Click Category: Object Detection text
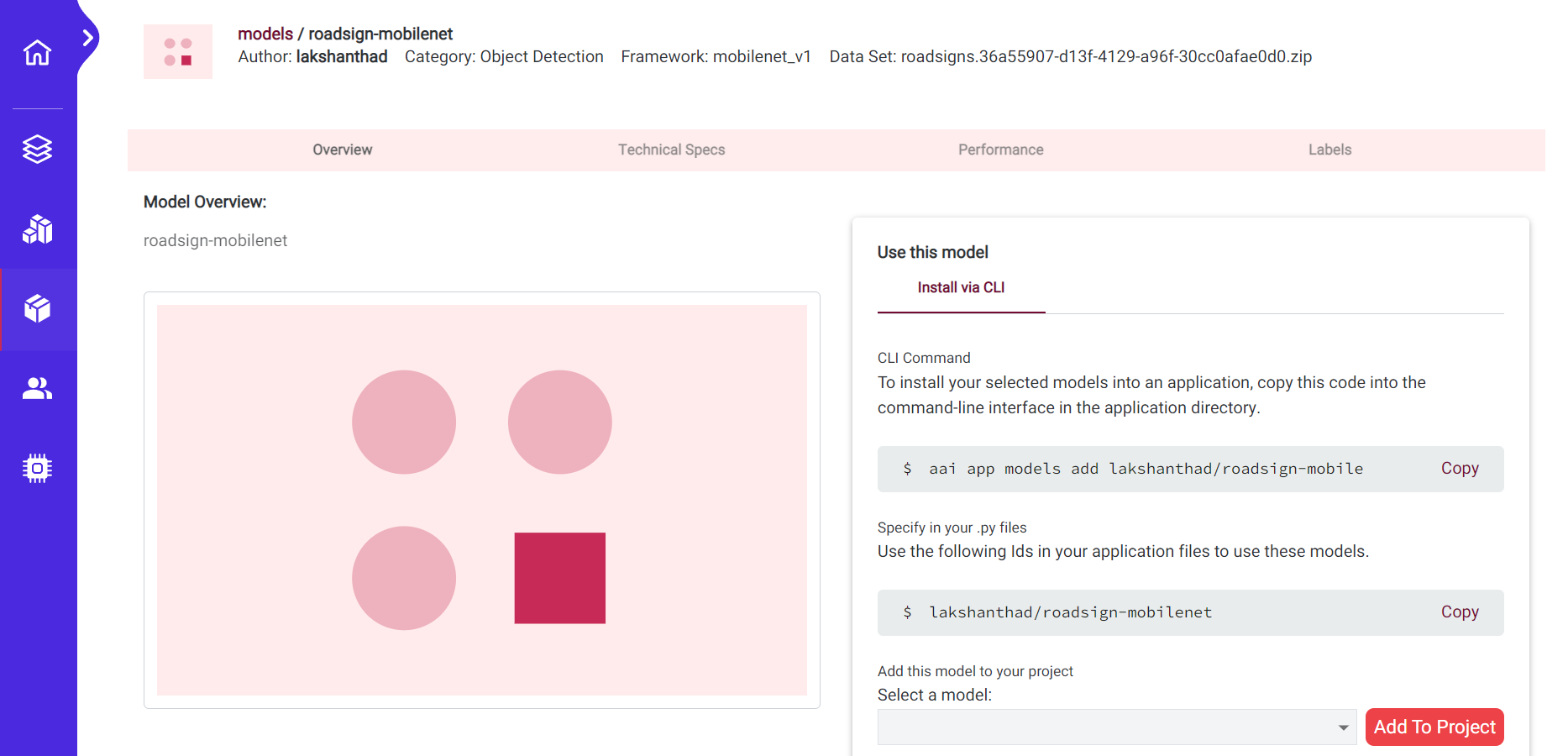Image resolution: width=1568 pixels, height=756 pixels. click(x=504, y=56)
